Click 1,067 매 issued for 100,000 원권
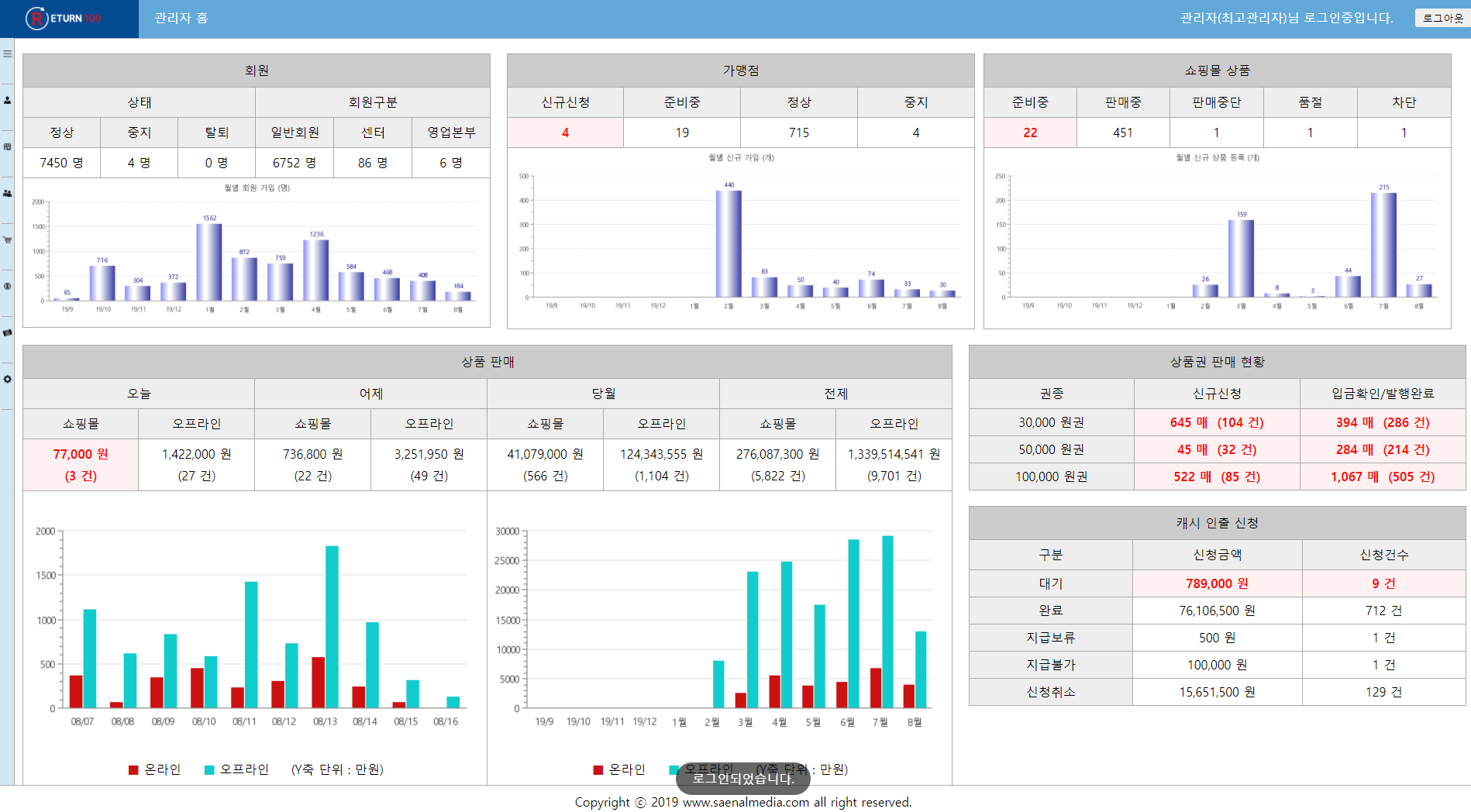Image resolution: width=1471 pixels, height=812 pixels. coord(1382,477)
